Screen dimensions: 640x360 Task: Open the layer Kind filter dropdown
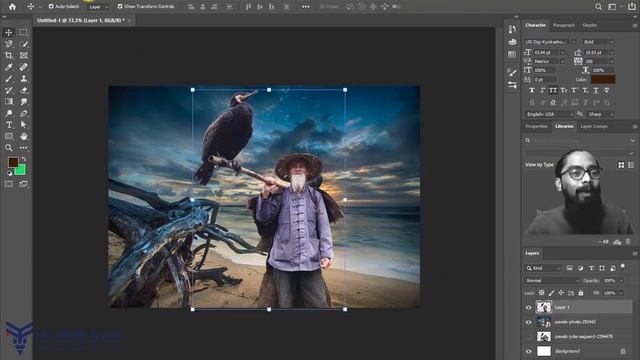[543, 268]
